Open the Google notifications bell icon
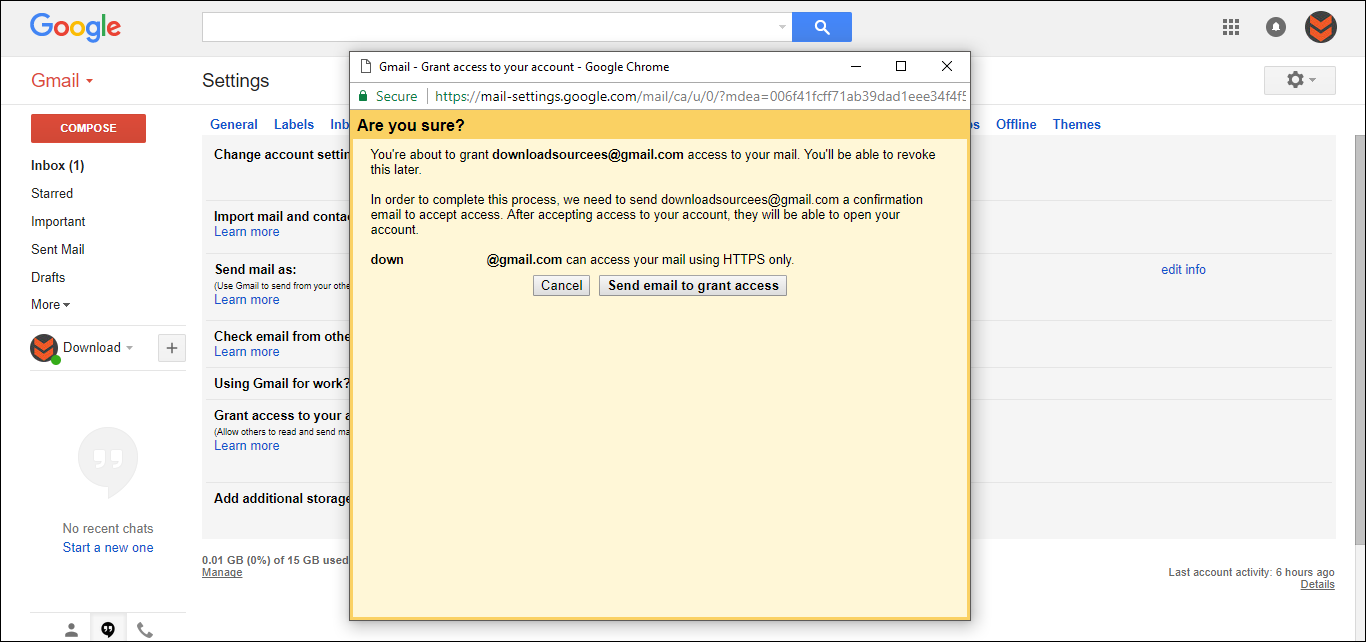Image resolution: width=1366 pixels, height=642 pixels. 1276,27
